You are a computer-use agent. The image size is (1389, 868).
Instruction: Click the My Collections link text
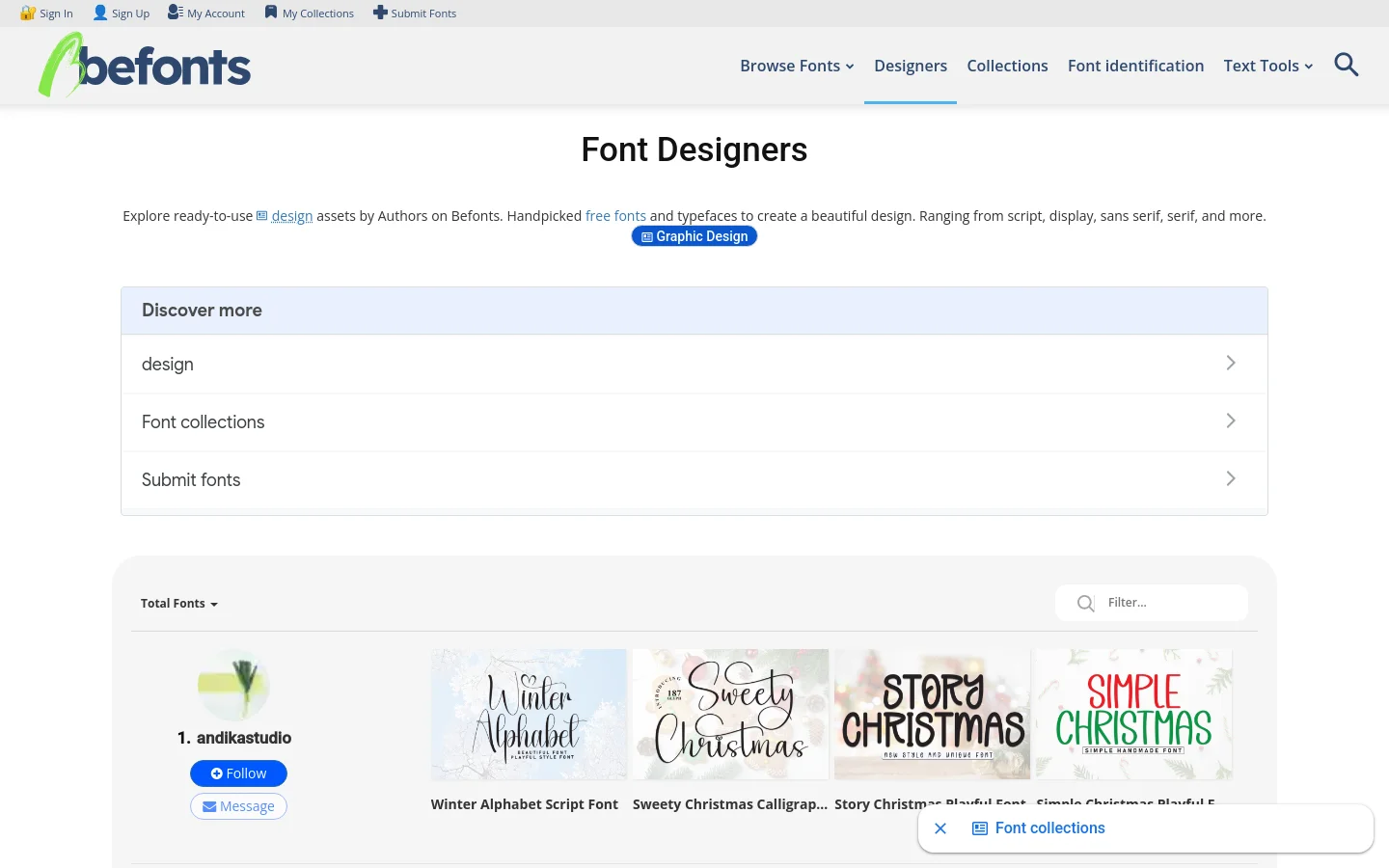coord(318,14)
